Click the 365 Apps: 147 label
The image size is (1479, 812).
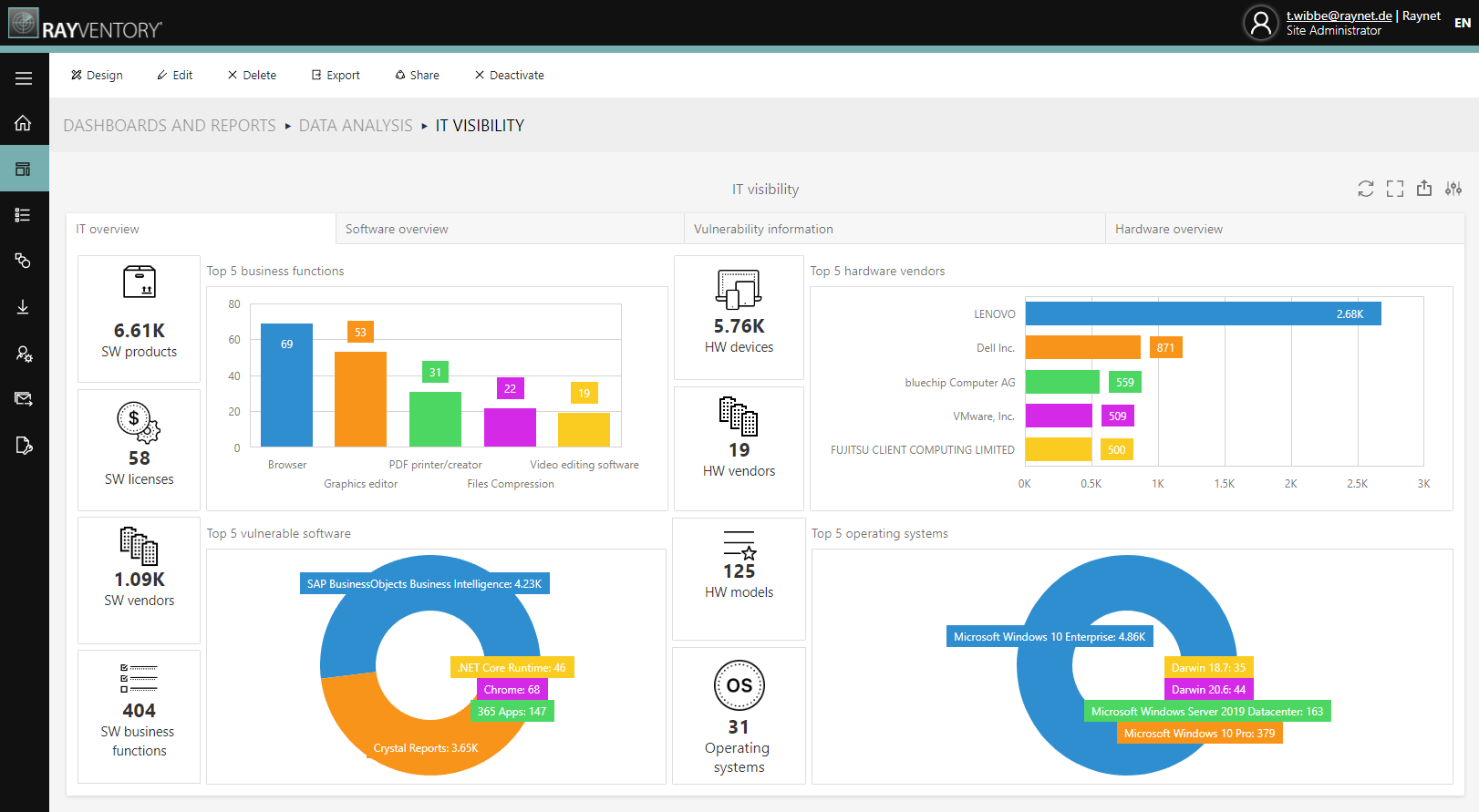512,712
